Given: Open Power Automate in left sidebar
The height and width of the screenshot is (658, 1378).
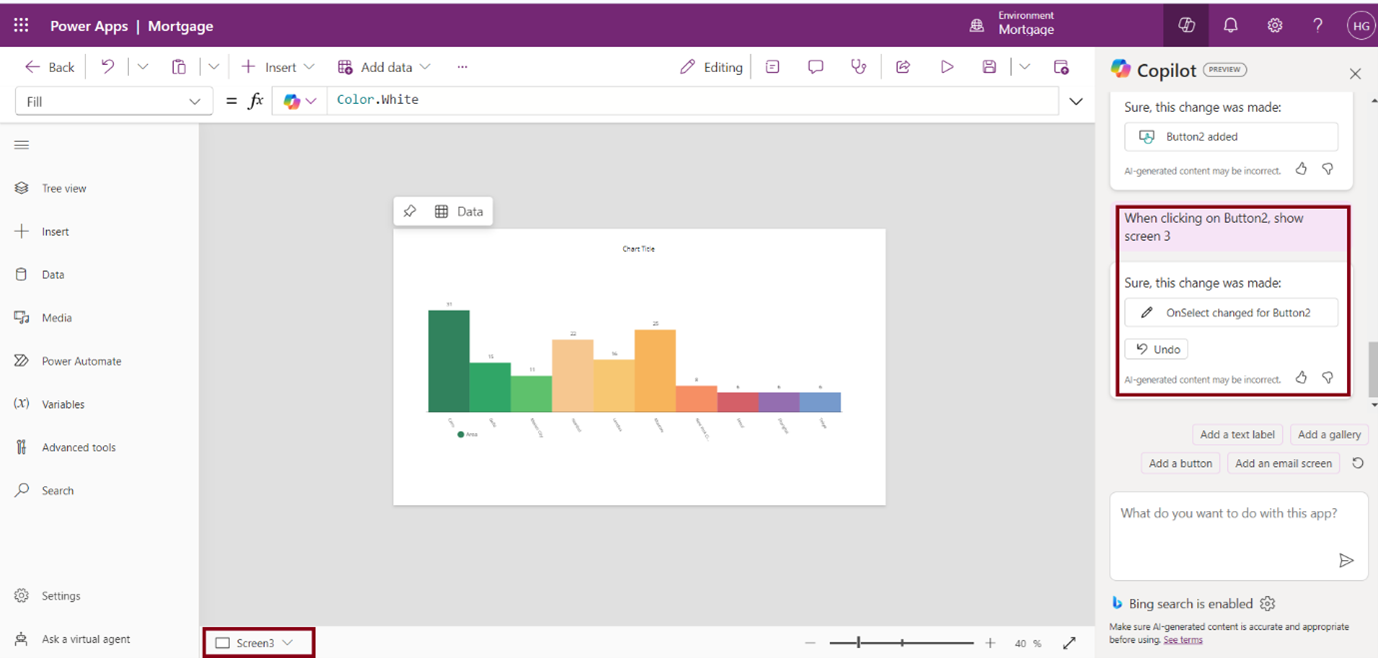Looking at the screenshot, I should [80, 361].
